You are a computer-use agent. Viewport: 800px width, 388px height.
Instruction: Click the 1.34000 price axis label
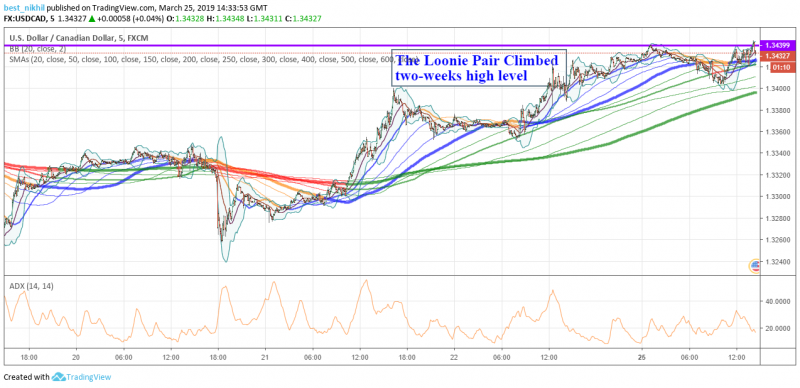pyautogui.click(x=777, y=89)
